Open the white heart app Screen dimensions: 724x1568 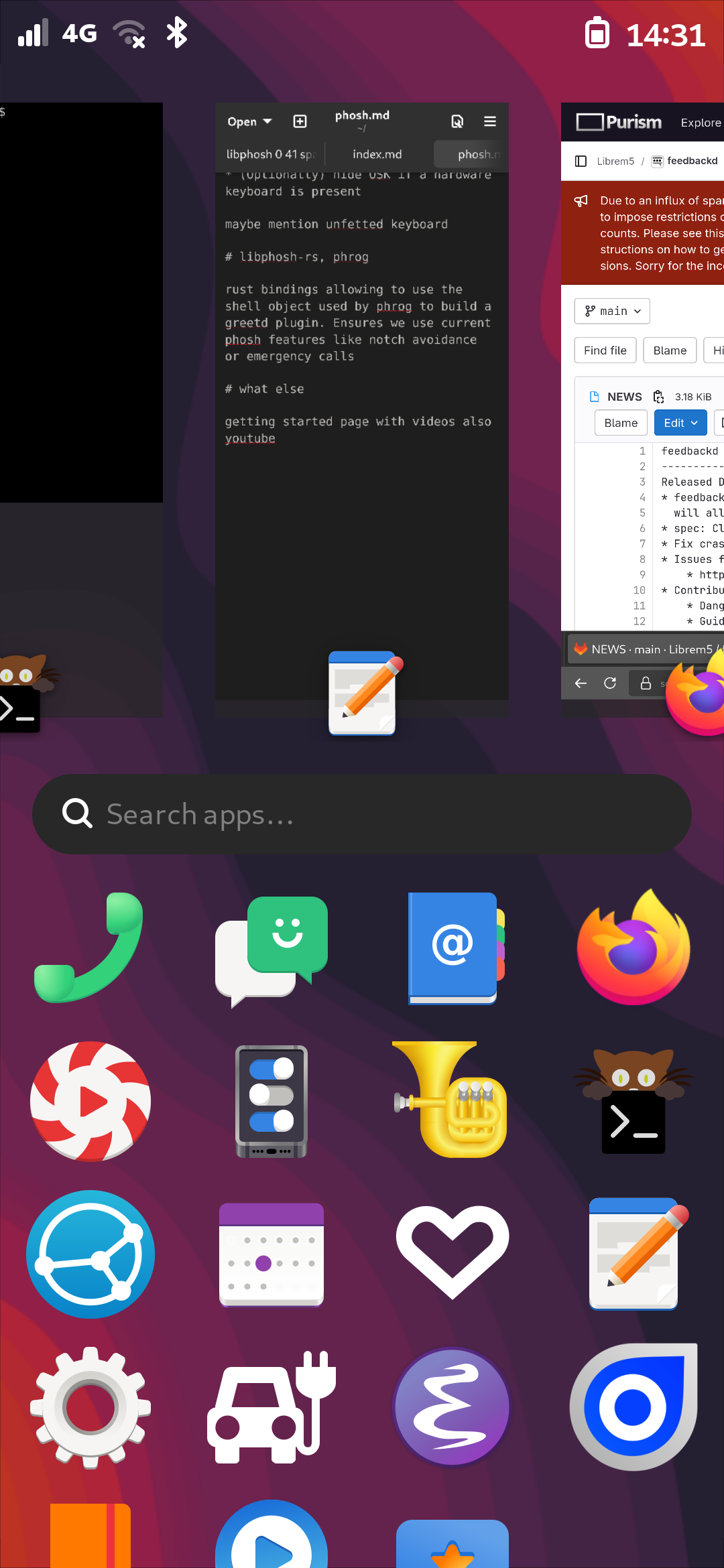point(453,1253)
